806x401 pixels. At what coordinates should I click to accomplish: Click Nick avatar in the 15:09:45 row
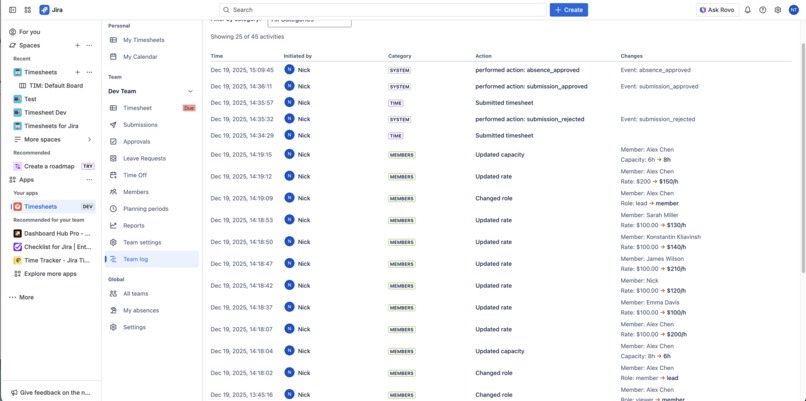[289, 70]
